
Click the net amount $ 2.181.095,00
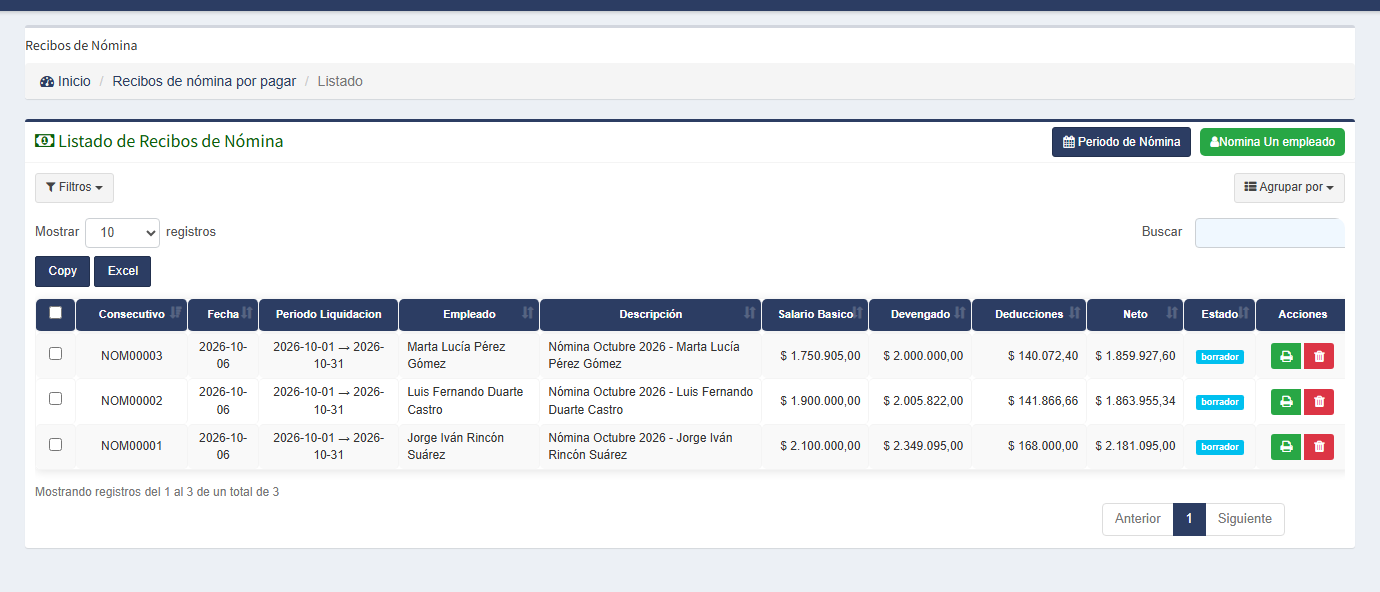1135,446
